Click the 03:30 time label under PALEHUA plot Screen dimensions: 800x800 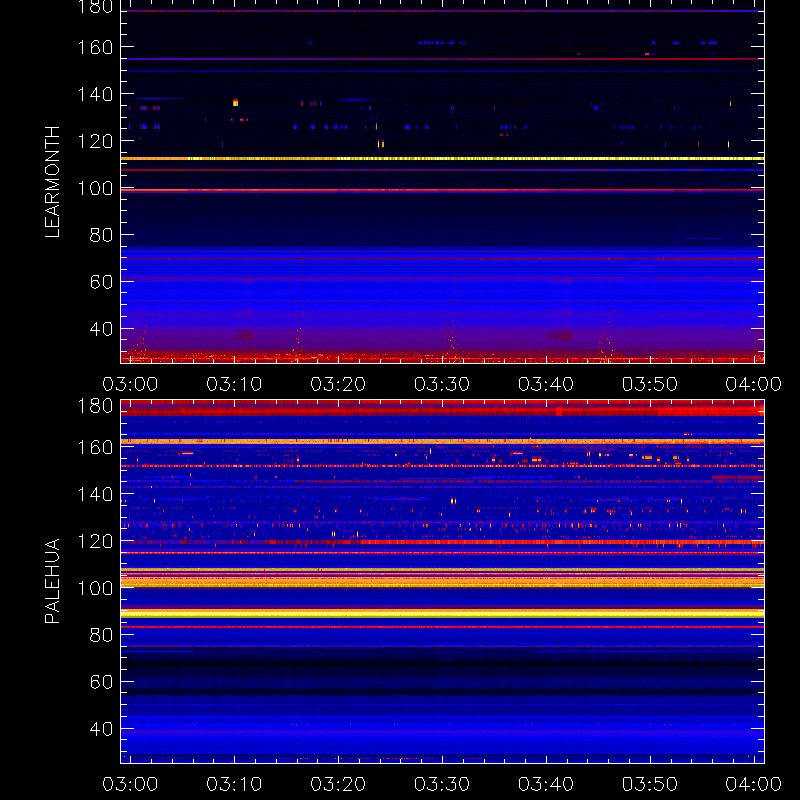[x=442, y=784]
